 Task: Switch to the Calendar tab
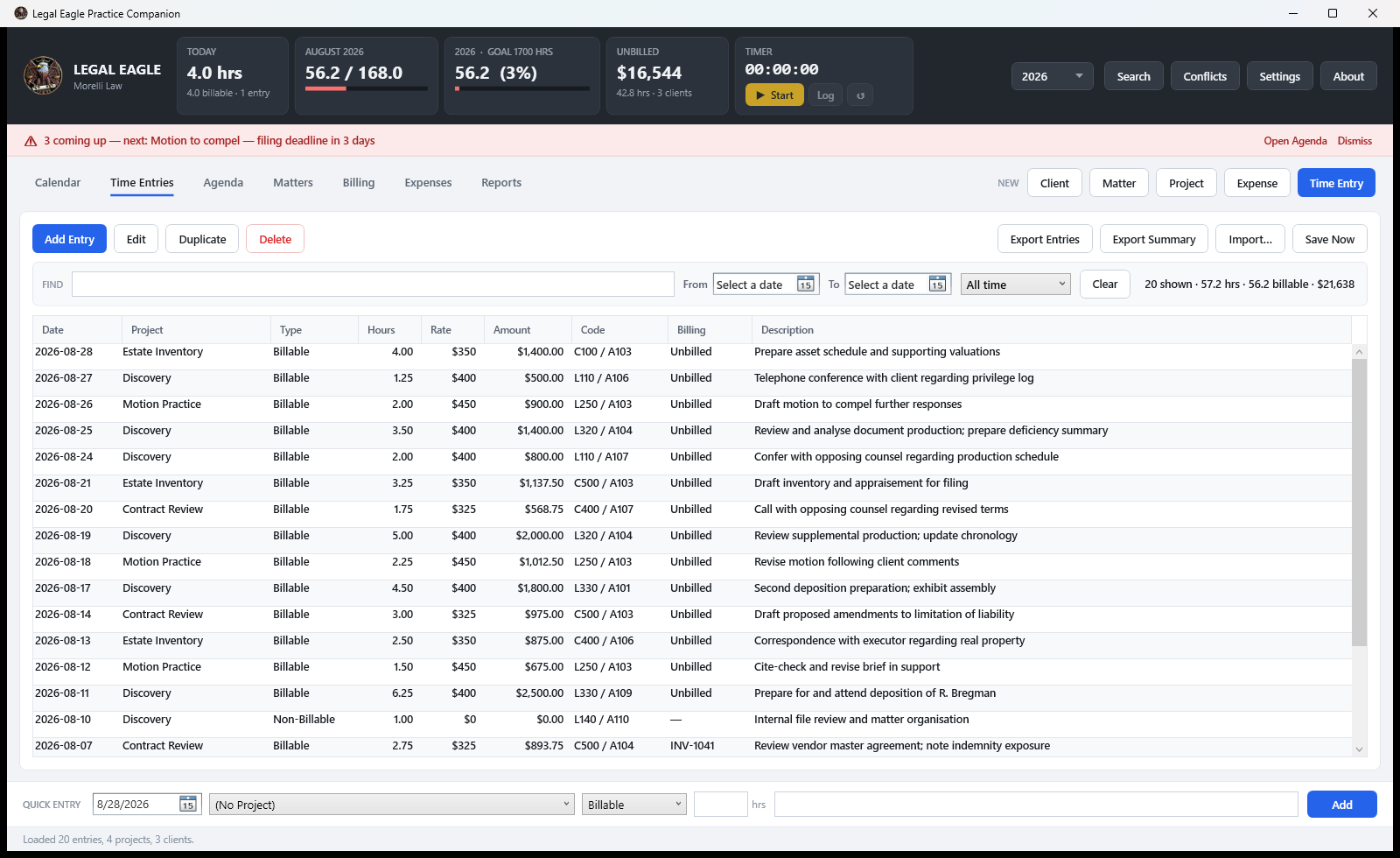pos(58,183)
